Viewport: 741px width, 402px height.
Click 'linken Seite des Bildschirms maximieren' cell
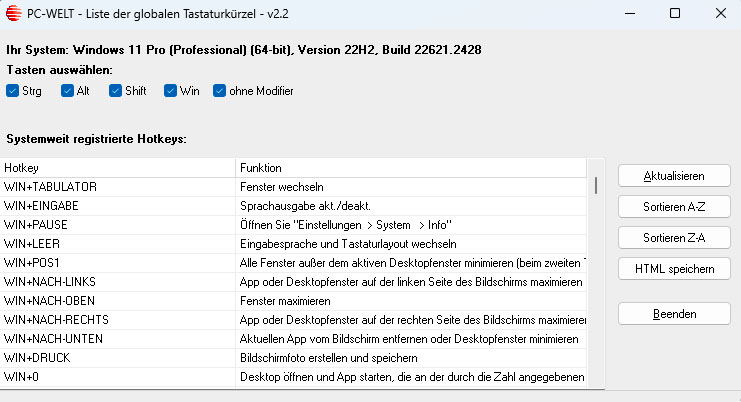pyautogui.click(x=411, y=282)
